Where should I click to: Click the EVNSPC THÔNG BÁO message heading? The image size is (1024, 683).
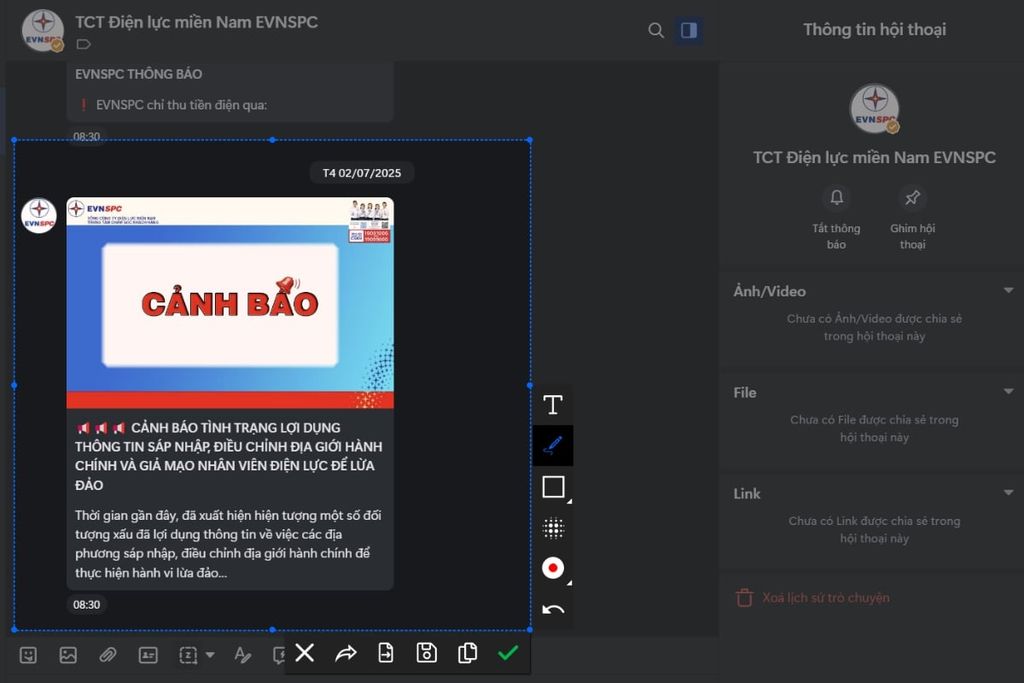(138, 74)
